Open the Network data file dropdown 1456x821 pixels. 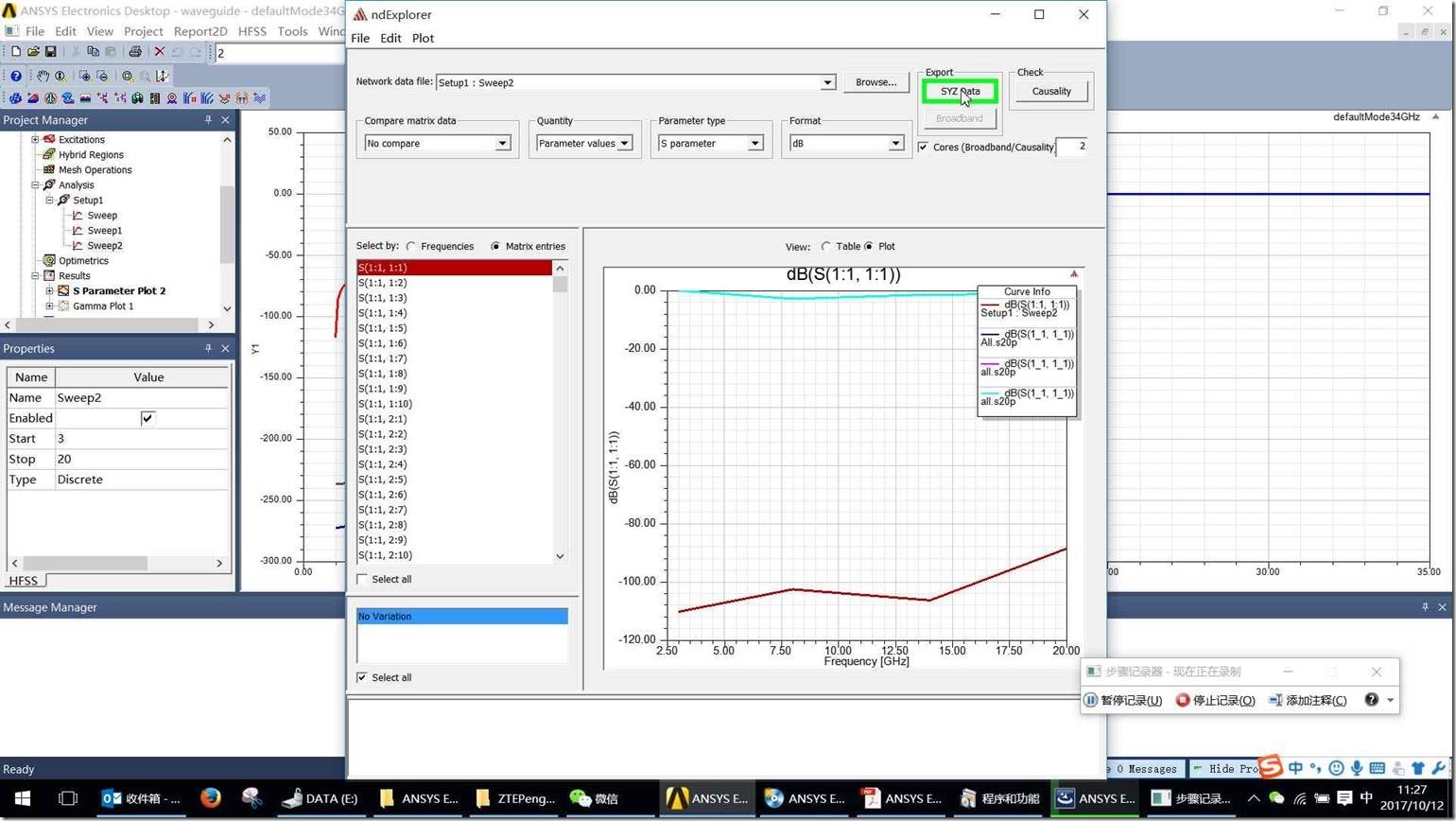tap(827, 82)
